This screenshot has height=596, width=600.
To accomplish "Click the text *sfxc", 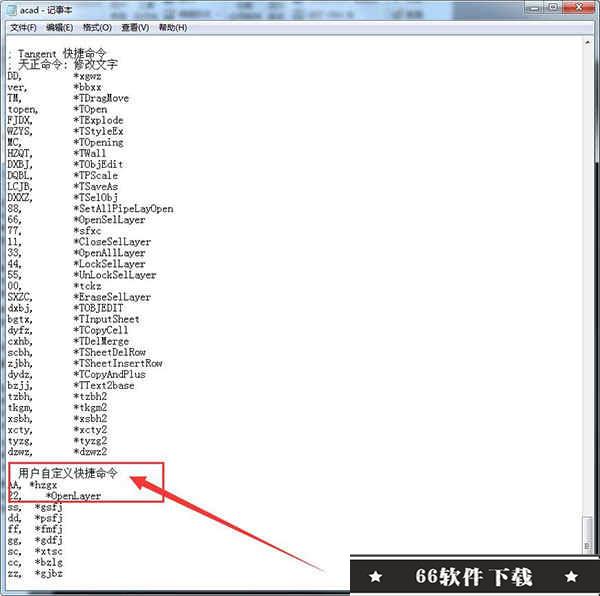I will [x=88, y=231].
